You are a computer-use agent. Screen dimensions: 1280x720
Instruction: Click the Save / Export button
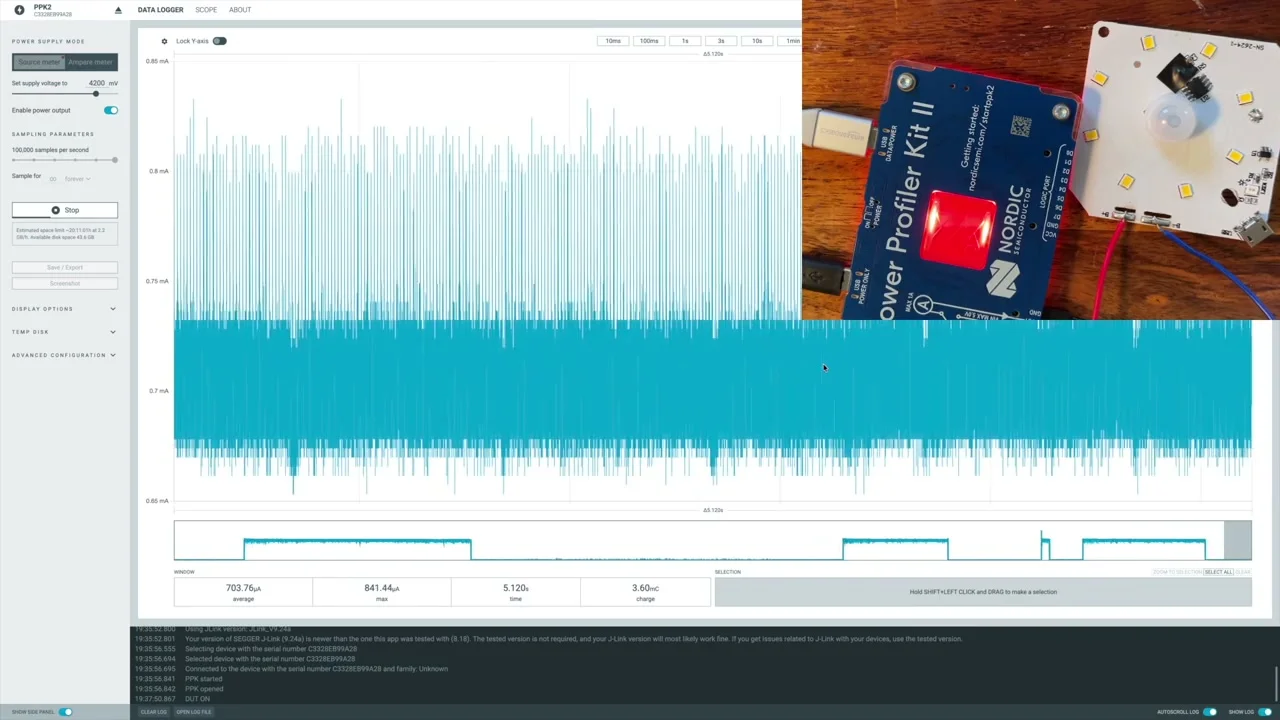pos(65,267)
